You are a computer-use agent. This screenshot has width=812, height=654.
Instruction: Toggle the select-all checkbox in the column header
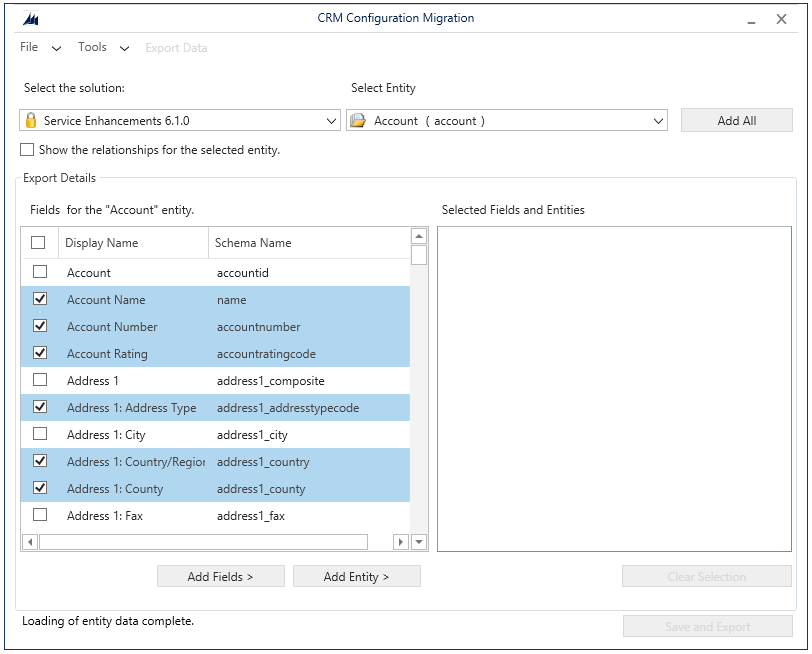click(37, 242)
